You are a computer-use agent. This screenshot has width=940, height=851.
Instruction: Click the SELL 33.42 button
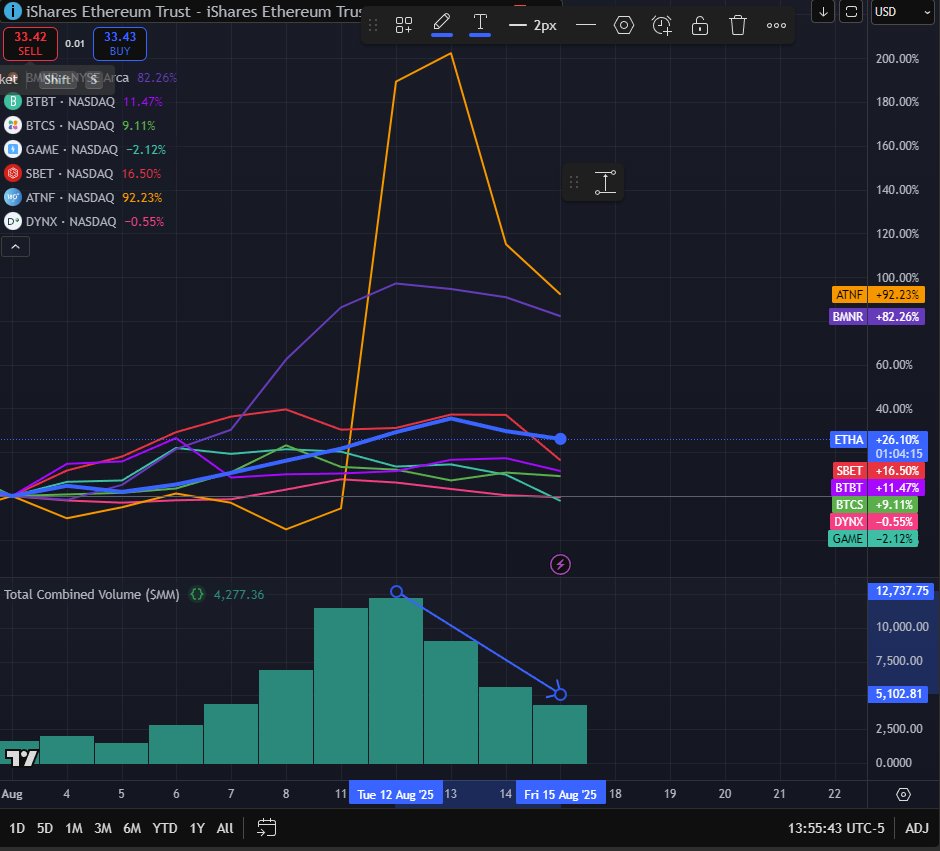point(30,44)
